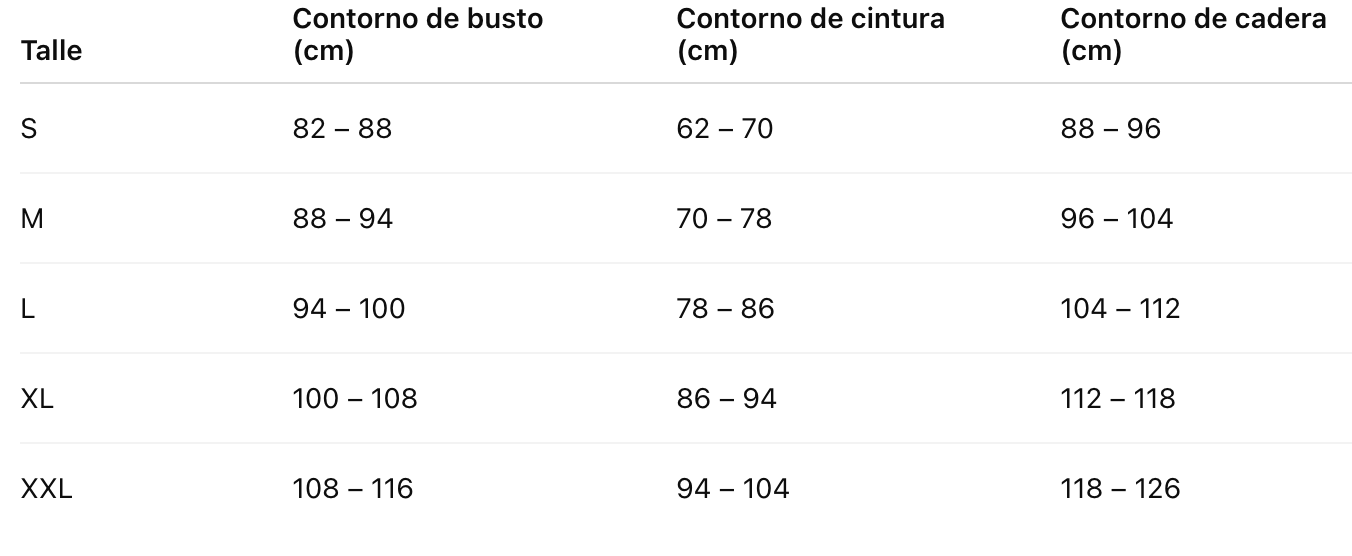This screenshot has height=556, width=1352.
Task: Select the XL size row label
Action: coord(37,399)
